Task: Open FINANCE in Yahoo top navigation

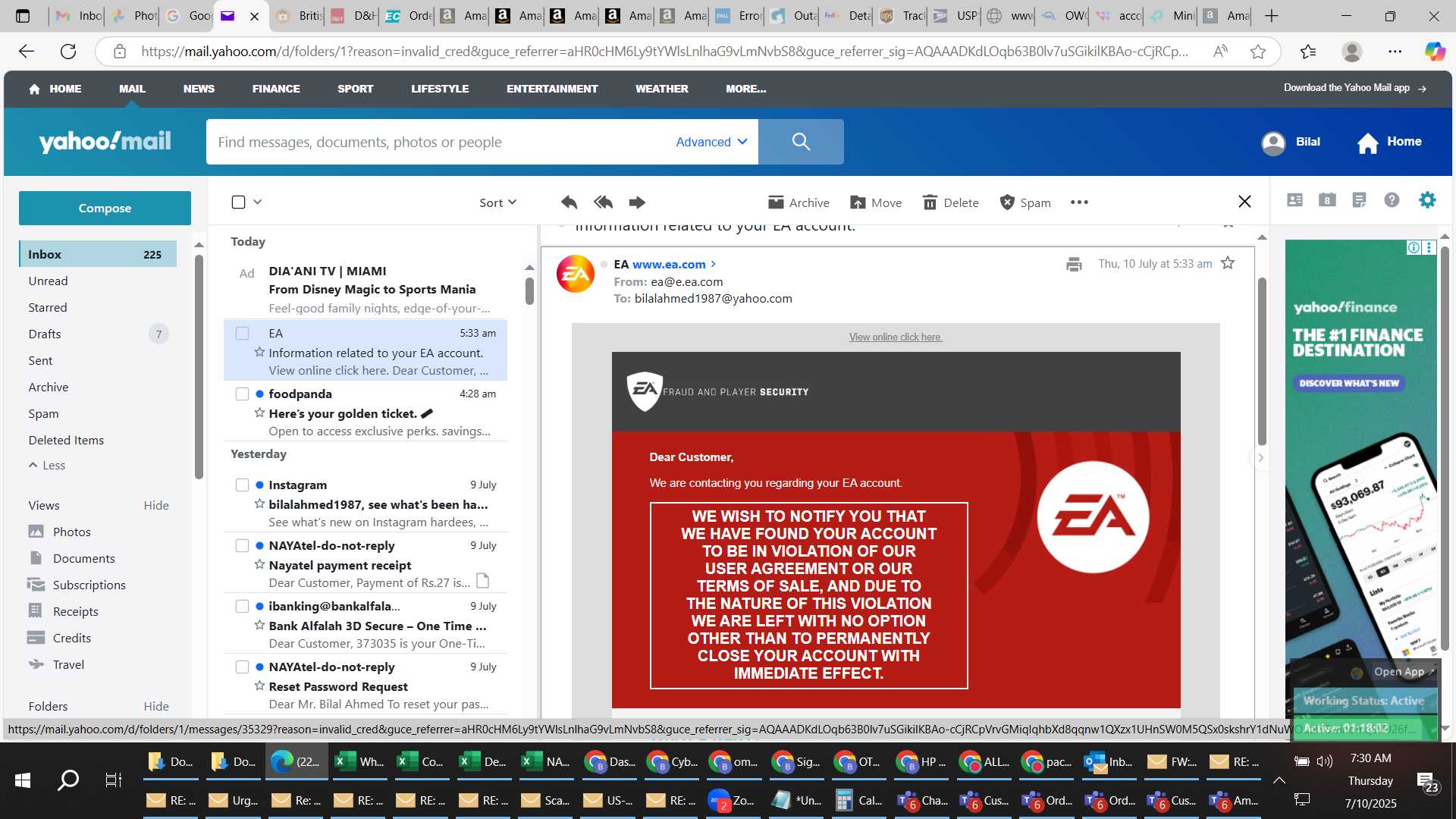Action: click(x=276, y=89)
